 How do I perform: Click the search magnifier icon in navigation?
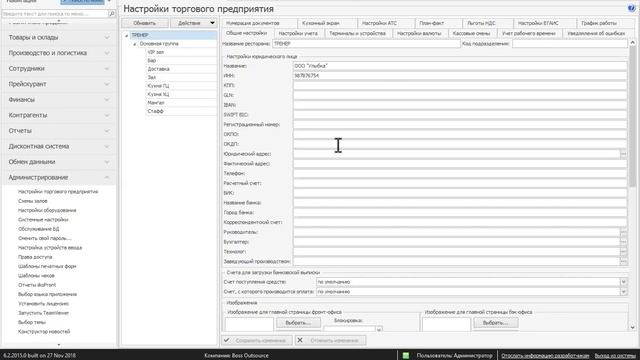pyautogui.click(x=111, y=14)
